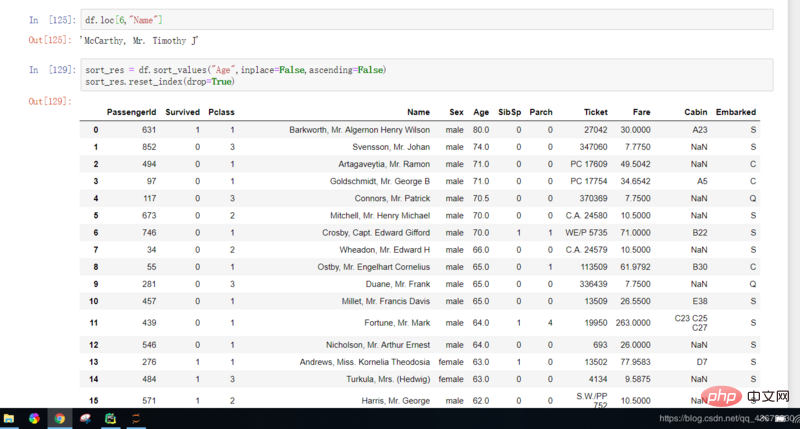
Task: Select name 'Connors, Mr. Patrick'
Action: click(x=392, y=198)
